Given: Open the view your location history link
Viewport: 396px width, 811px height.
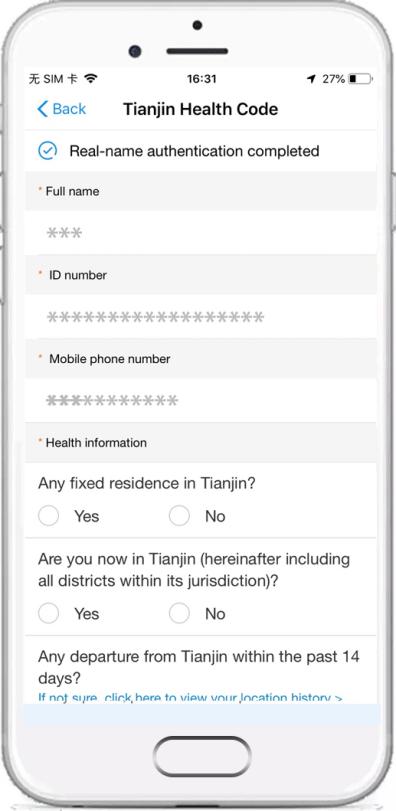Looking at the screenshot, I should tap(190, 697).
